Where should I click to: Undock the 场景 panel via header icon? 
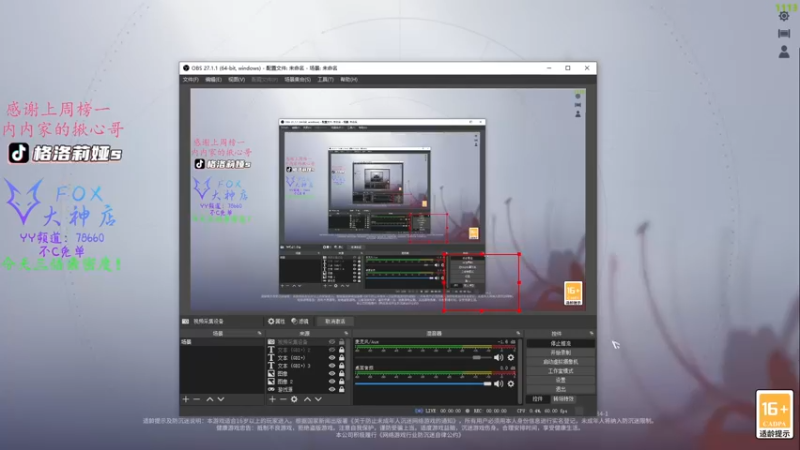[259, 333]
